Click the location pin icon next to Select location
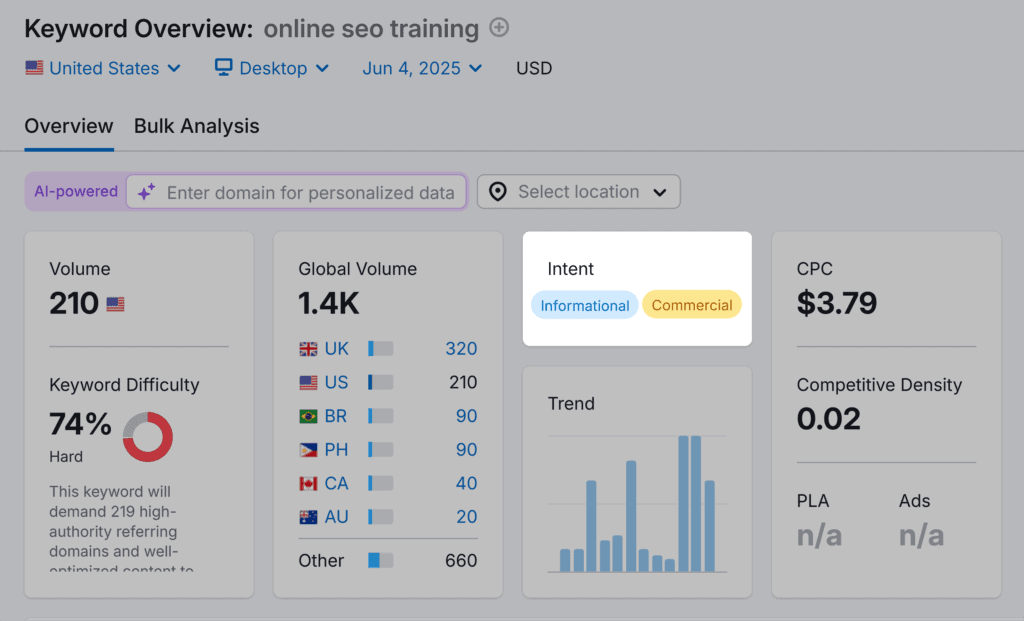 pyautogui.click(x=497, y=191)
